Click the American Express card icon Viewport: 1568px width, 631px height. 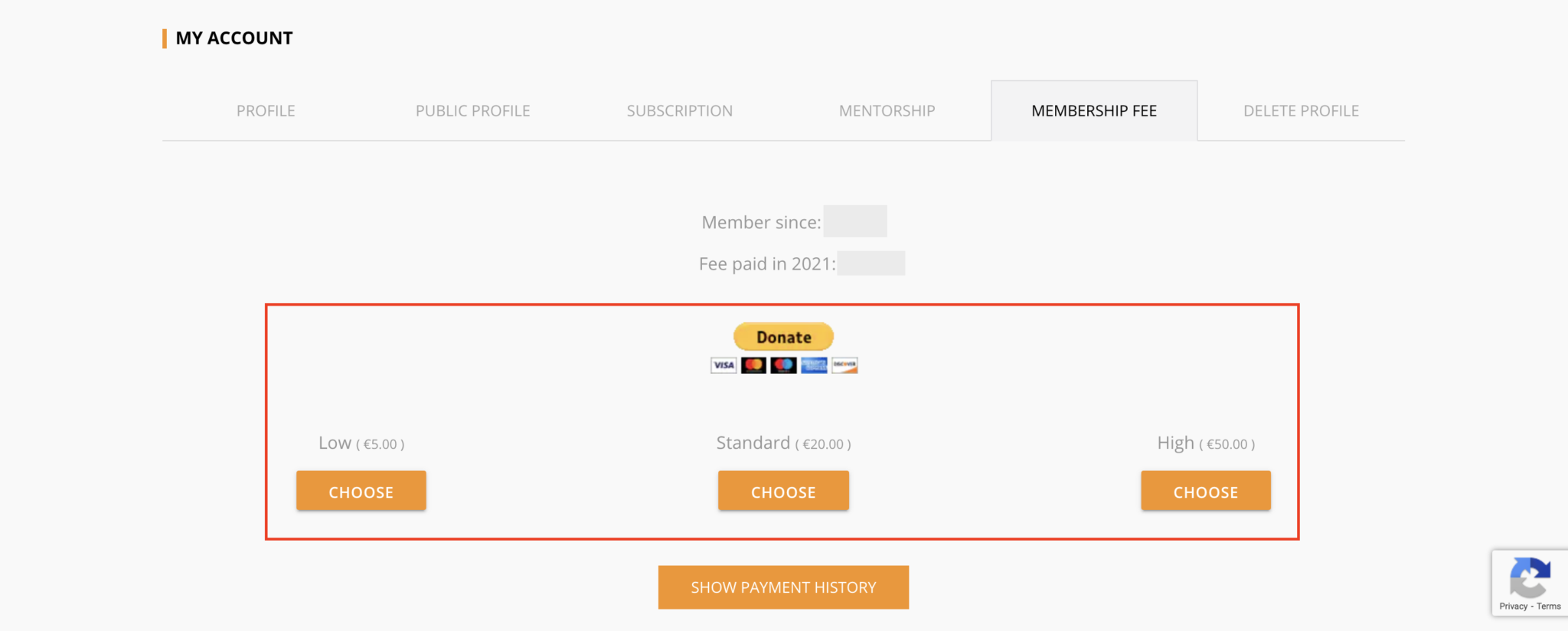pos(814,365)
